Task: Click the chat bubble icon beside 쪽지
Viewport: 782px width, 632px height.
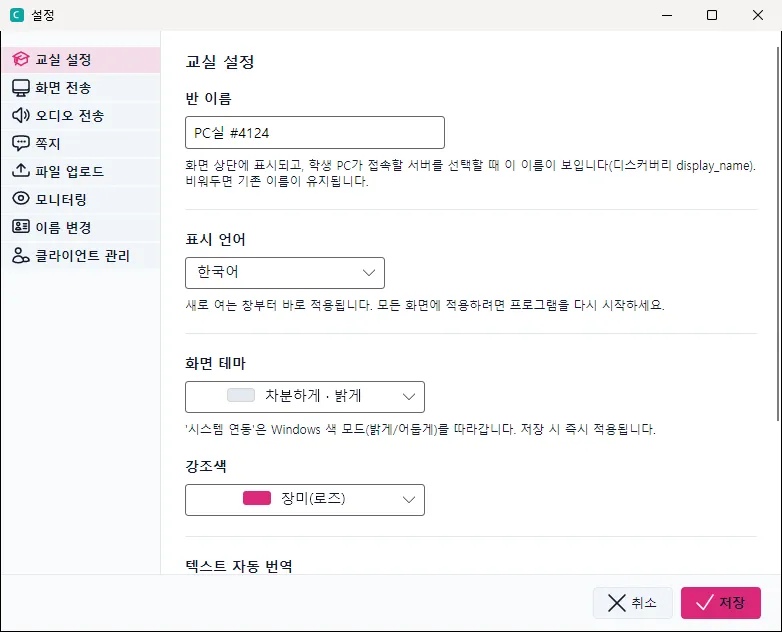Action: pyautogui.click(x=20, y=143)
